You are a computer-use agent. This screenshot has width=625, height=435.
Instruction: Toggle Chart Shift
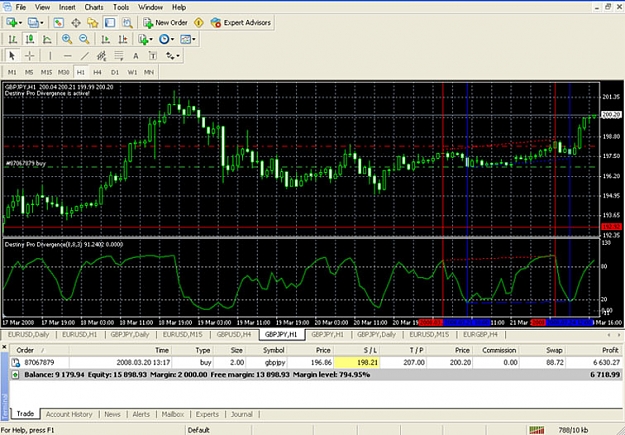click(123, 39)
